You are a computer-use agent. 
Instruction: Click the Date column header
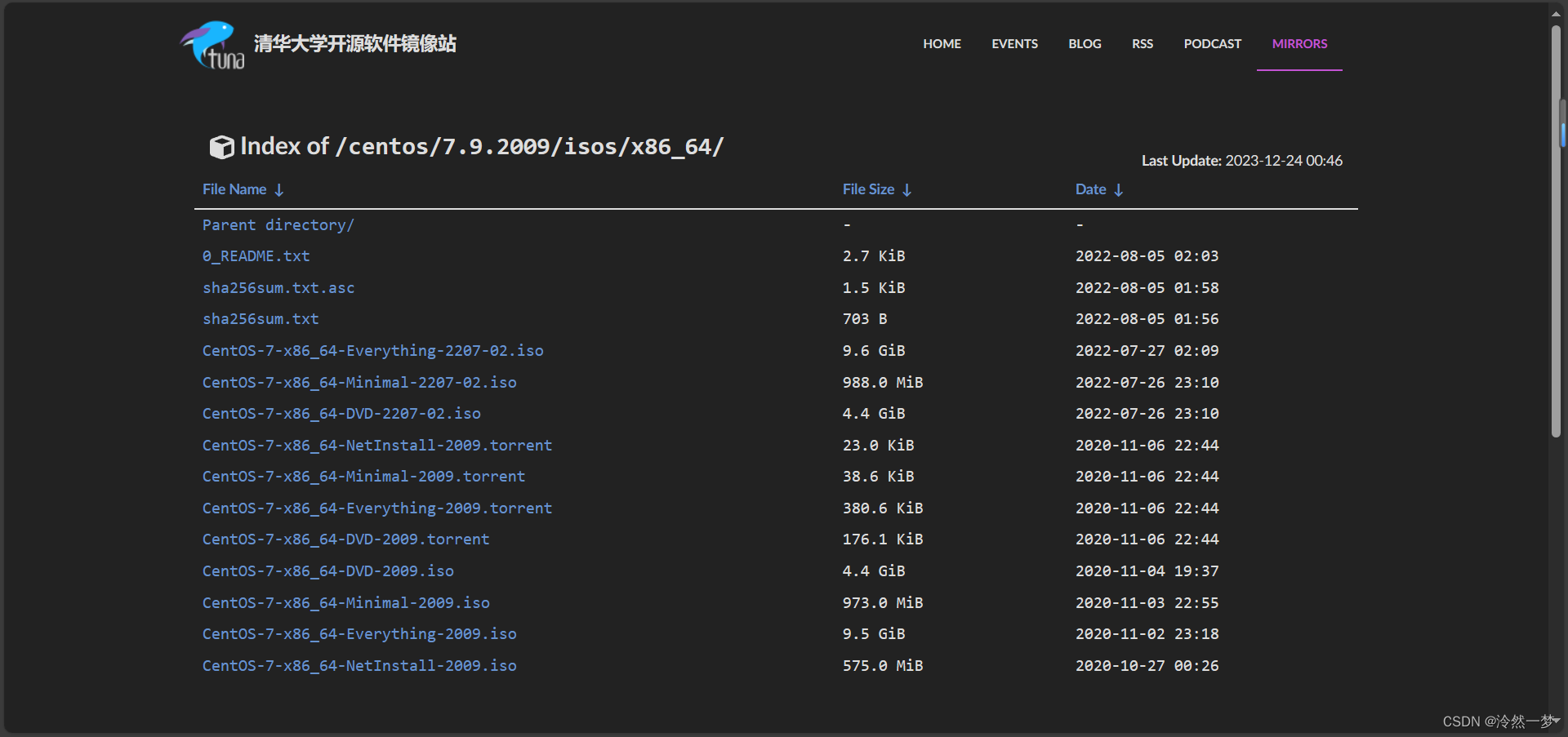click(1091, 189)
